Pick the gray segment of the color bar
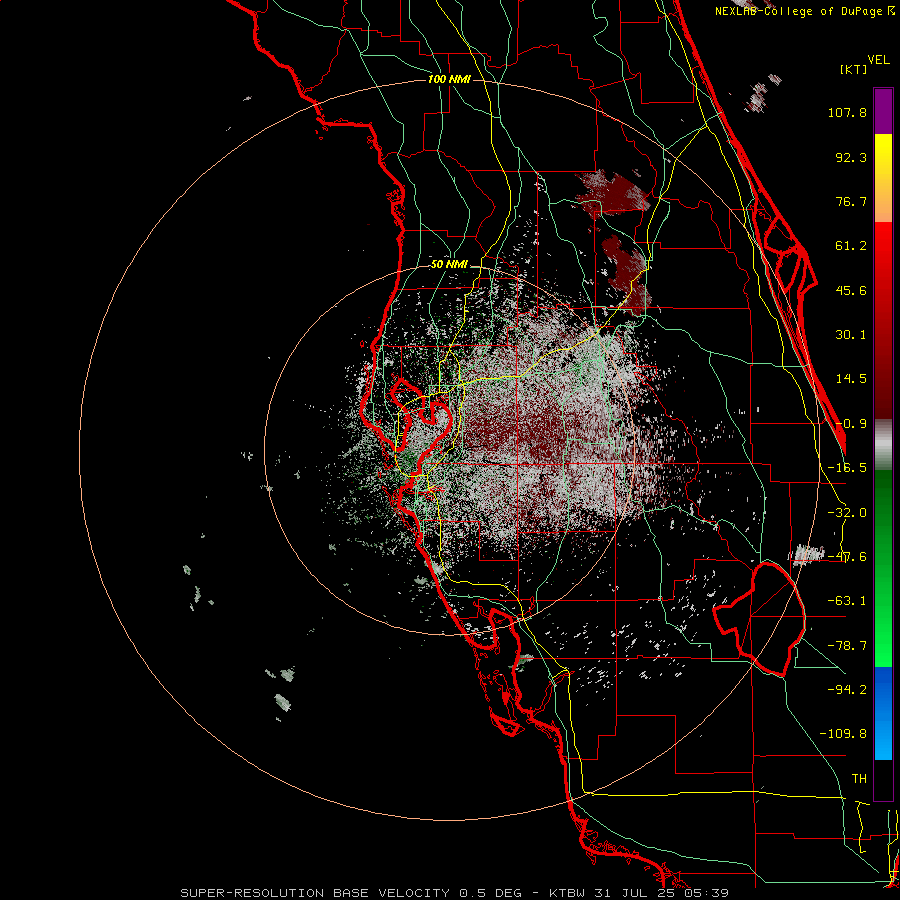This screenshot has width=900, height=900. [x=883, y=445]
